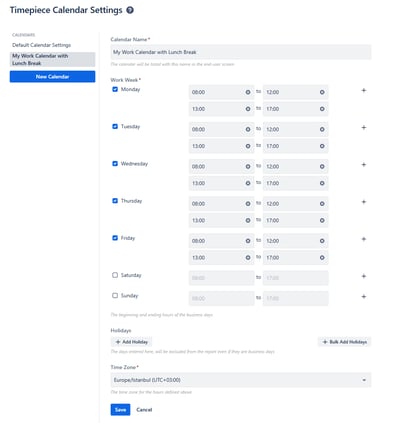Enable the Saturday work day checkbox
The height and width of the screenshot is (423, 400).
pos(115,275)
